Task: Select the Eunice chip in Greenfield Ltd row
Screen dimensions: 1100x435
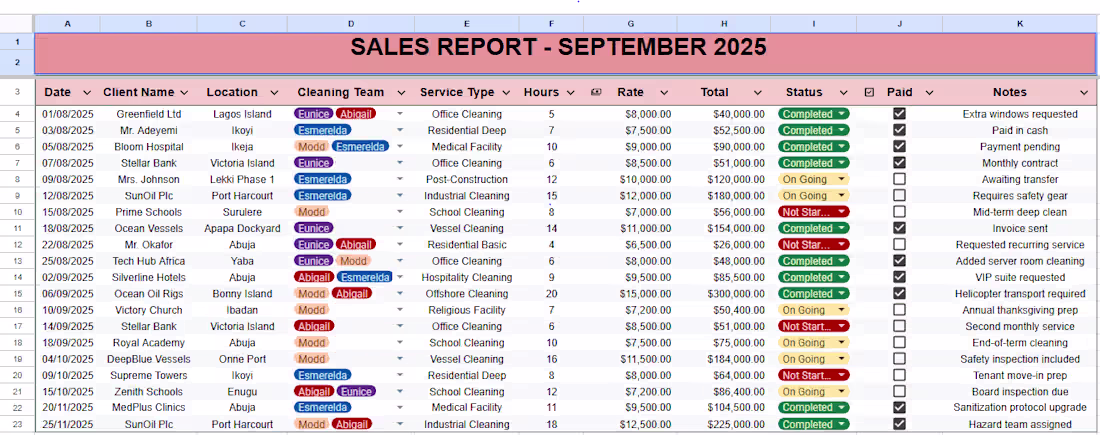Action: [x=313, y=114]
